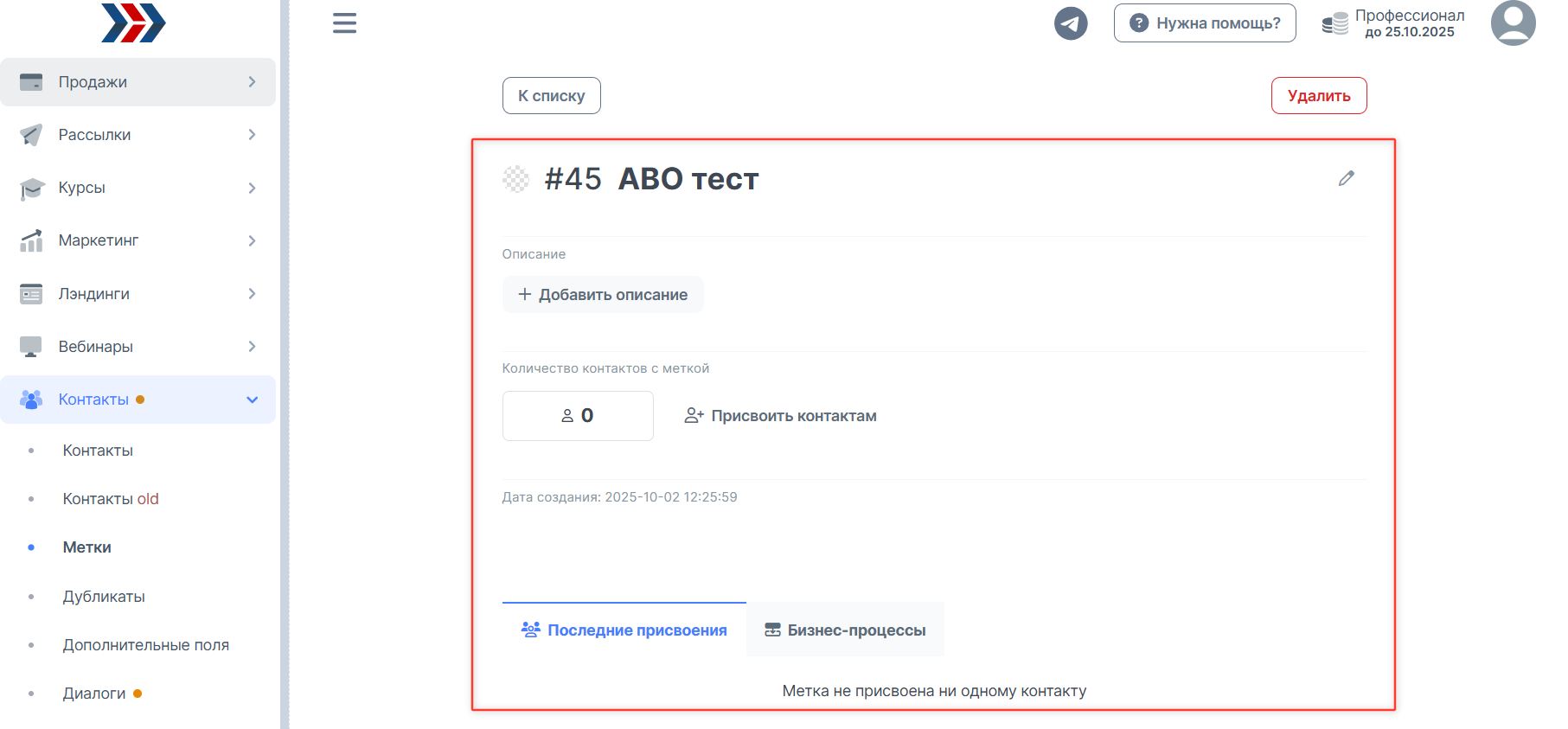
Task: Click the pencil edit icon for tag name
Action: click(x=1346, y=178)
